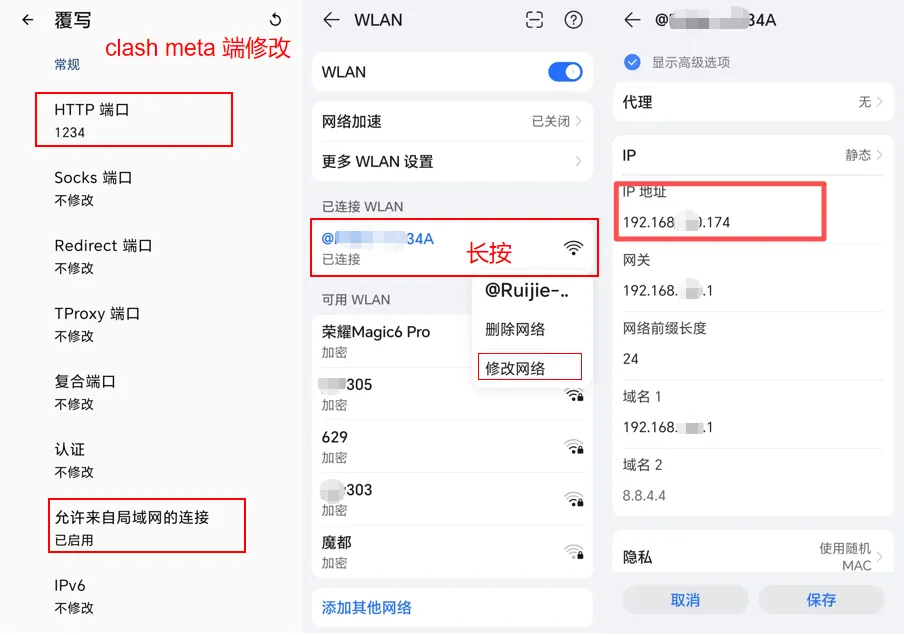
Task: Tap the WiFi signal icon of the connected network
Action: [572, 246]
